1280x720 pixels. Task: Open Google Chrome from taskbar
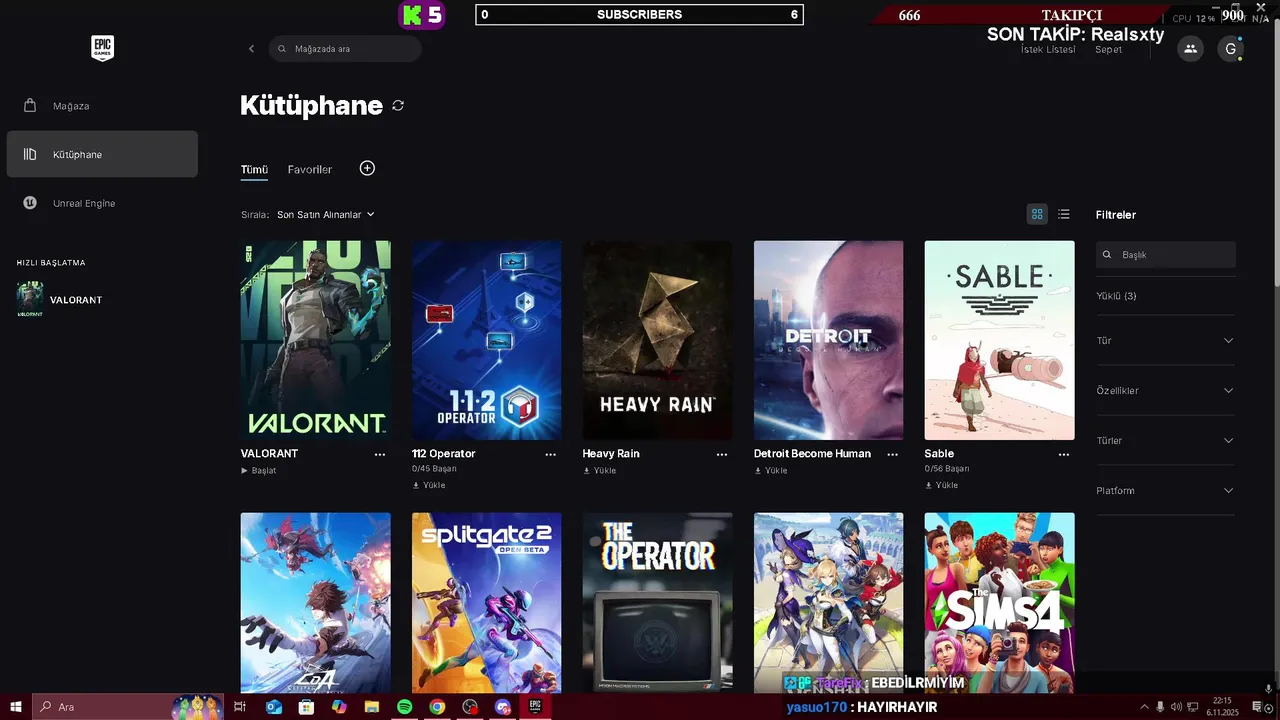coord(437,707)
